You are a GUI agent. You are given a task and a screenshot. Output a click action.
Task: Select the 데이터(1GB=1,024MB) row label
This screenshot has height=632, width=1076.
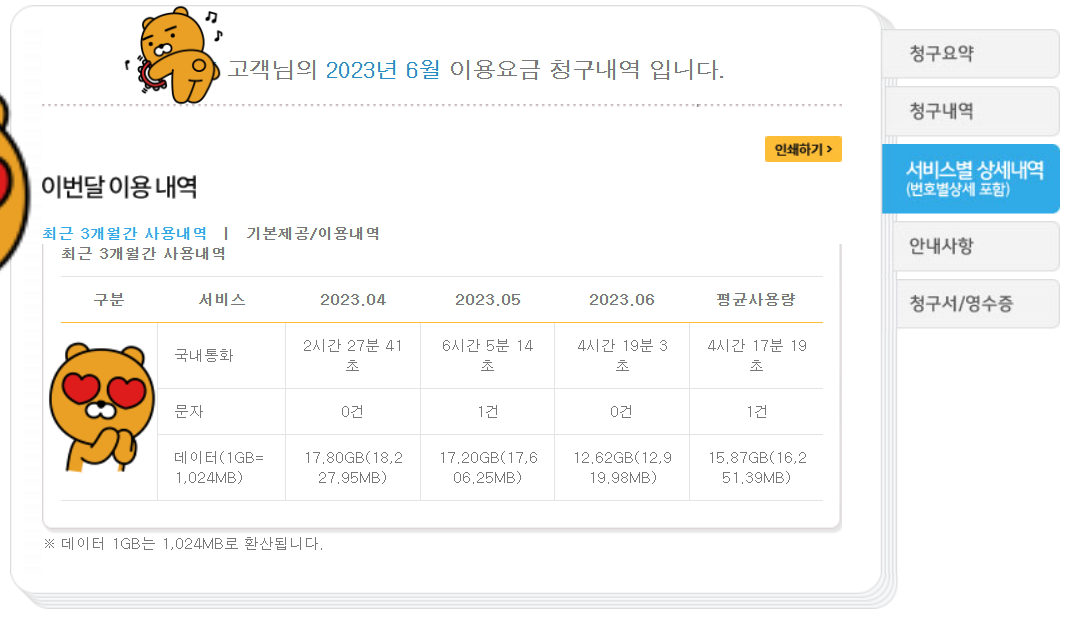pyautogui.click(x=220, y=467)
